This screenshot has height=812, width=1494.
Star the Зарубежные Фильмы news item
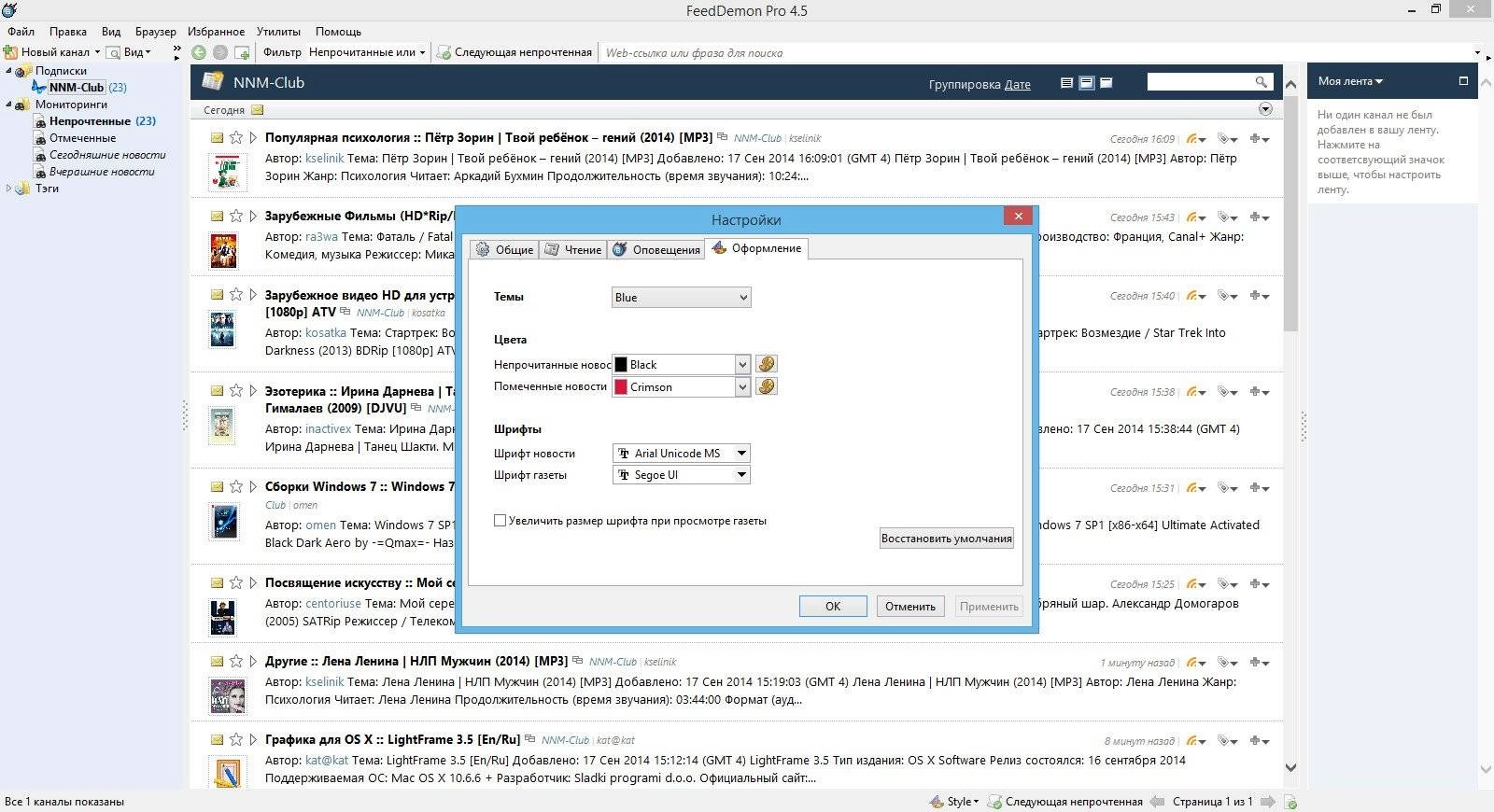[x=236, y=216]
